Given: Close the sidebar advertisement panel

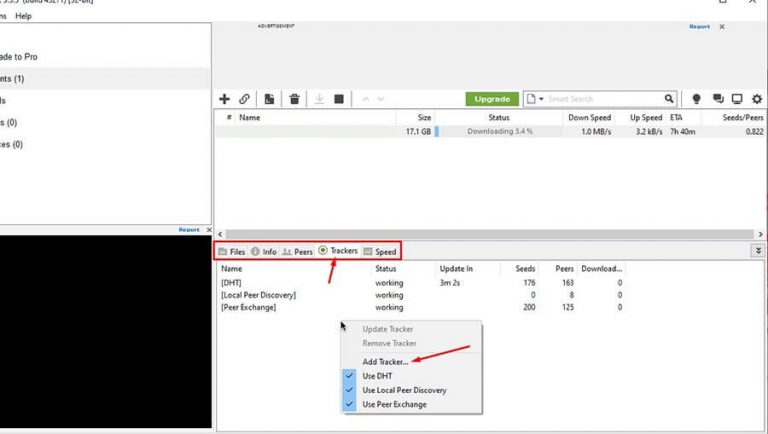Looking at the screenshot, I should click(x=209, y=229).
